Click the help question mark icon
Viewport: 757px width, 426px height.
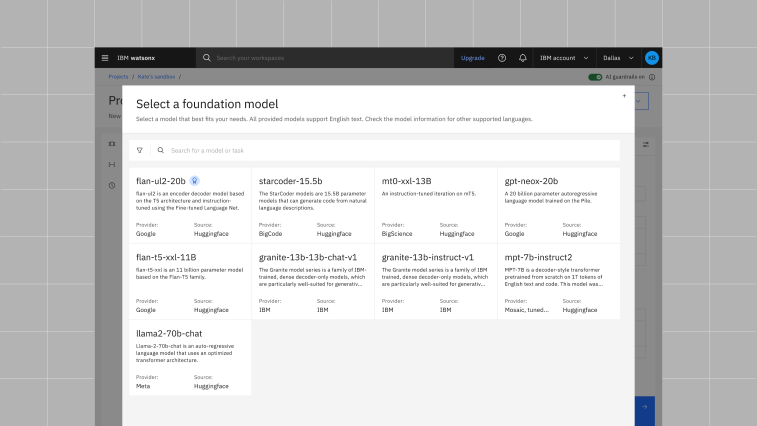pos(502,58)
